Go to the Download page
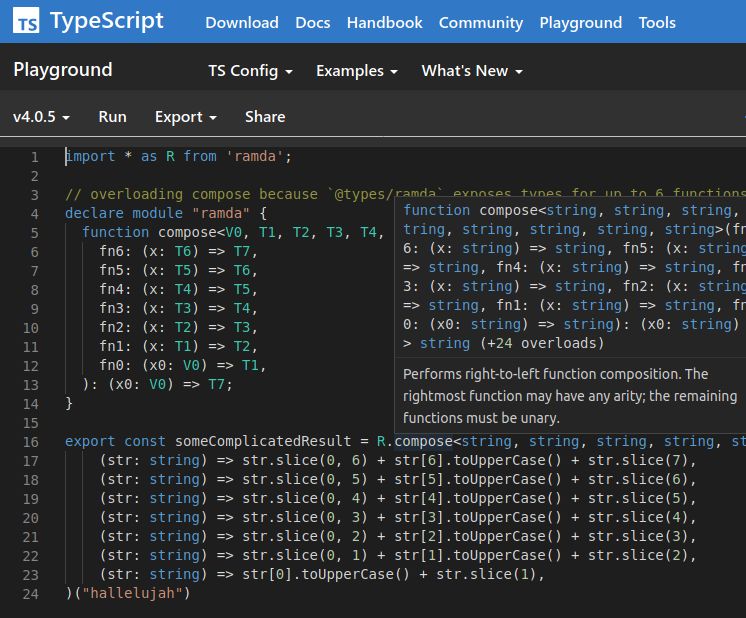This screenshot has height=618, width=746. coord(242,22)
